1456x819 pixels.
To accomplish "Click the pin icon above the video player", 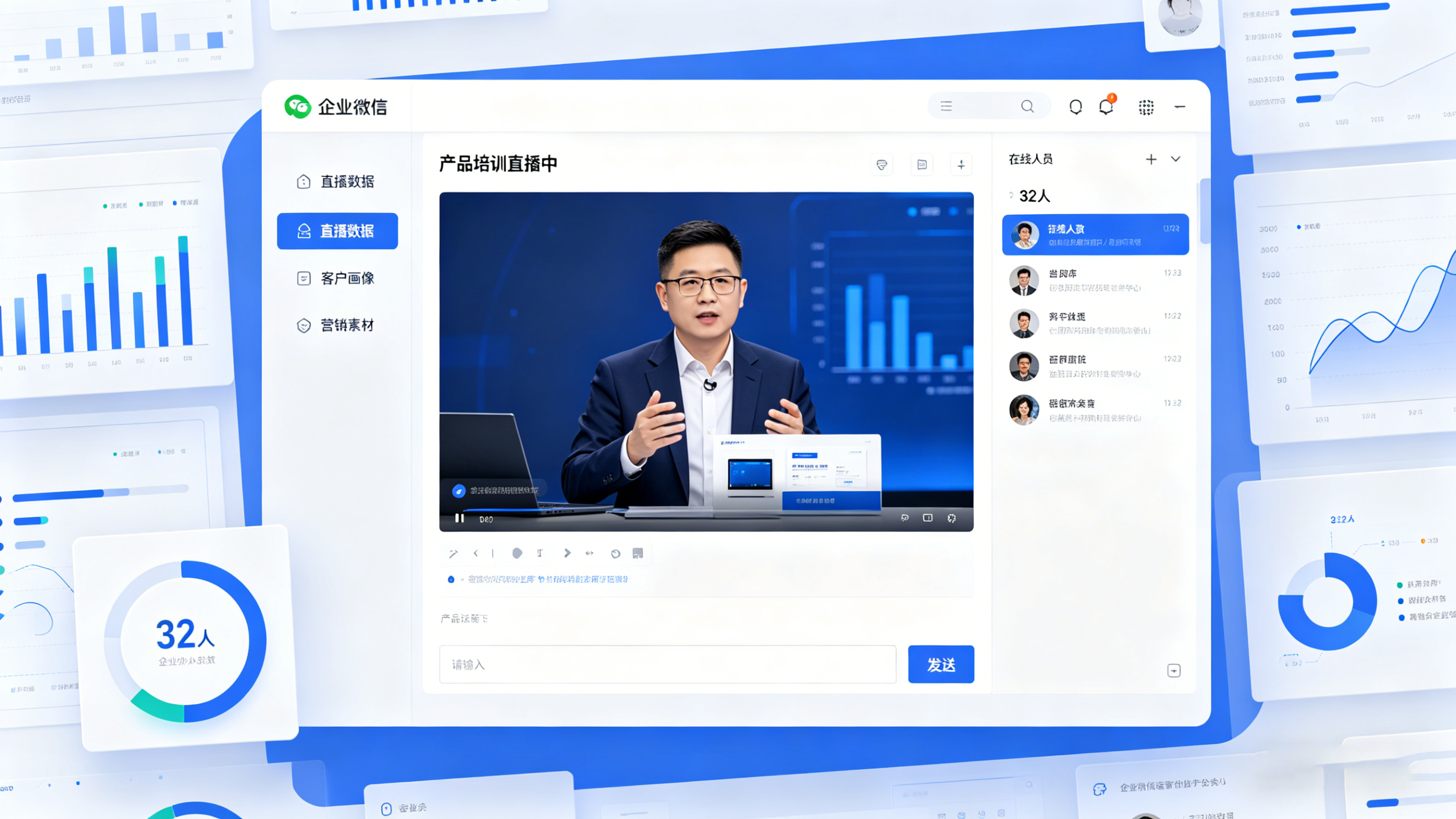I will [x=961, y=164].
